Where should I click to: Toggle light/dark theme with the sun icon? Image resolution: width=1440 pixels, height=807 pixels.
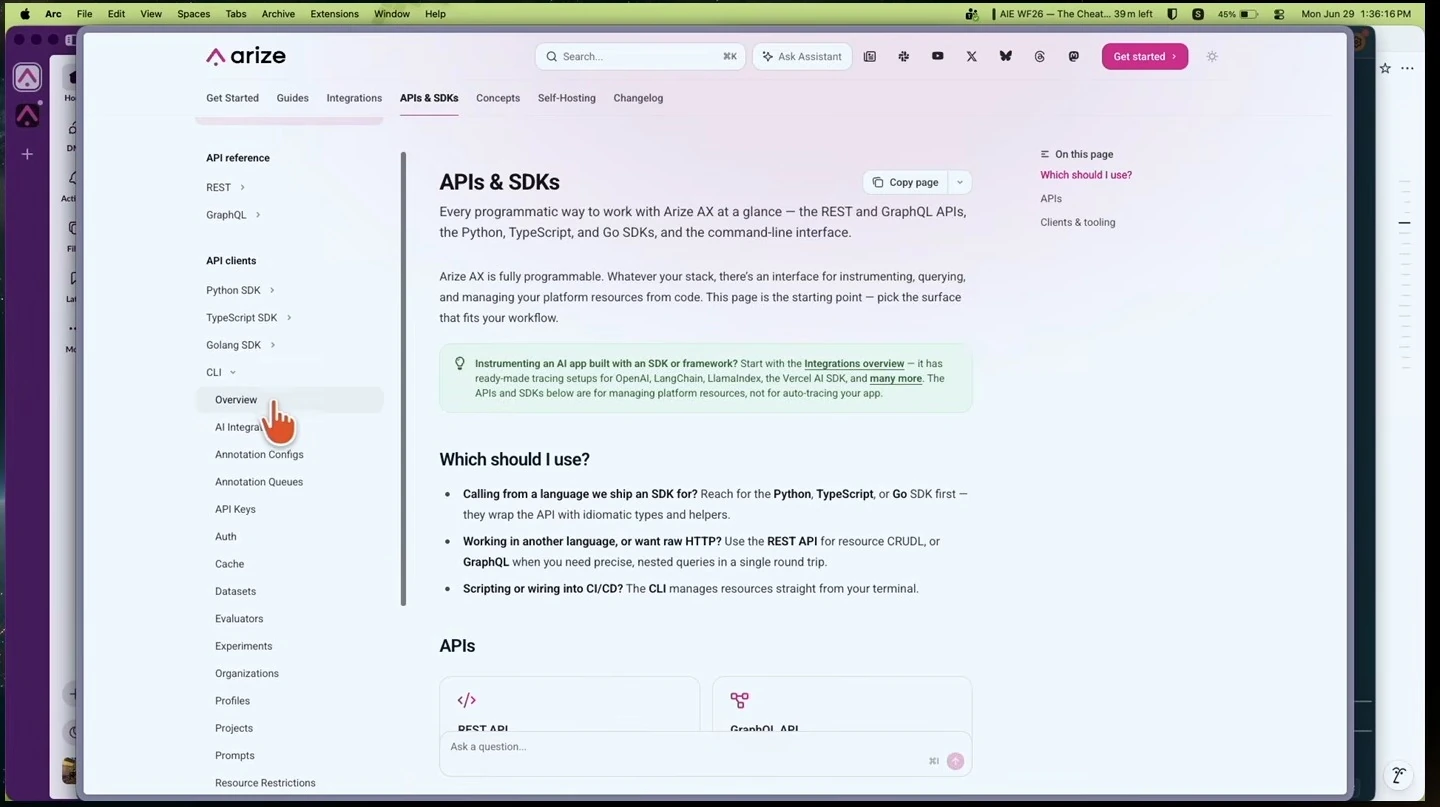1212,57
